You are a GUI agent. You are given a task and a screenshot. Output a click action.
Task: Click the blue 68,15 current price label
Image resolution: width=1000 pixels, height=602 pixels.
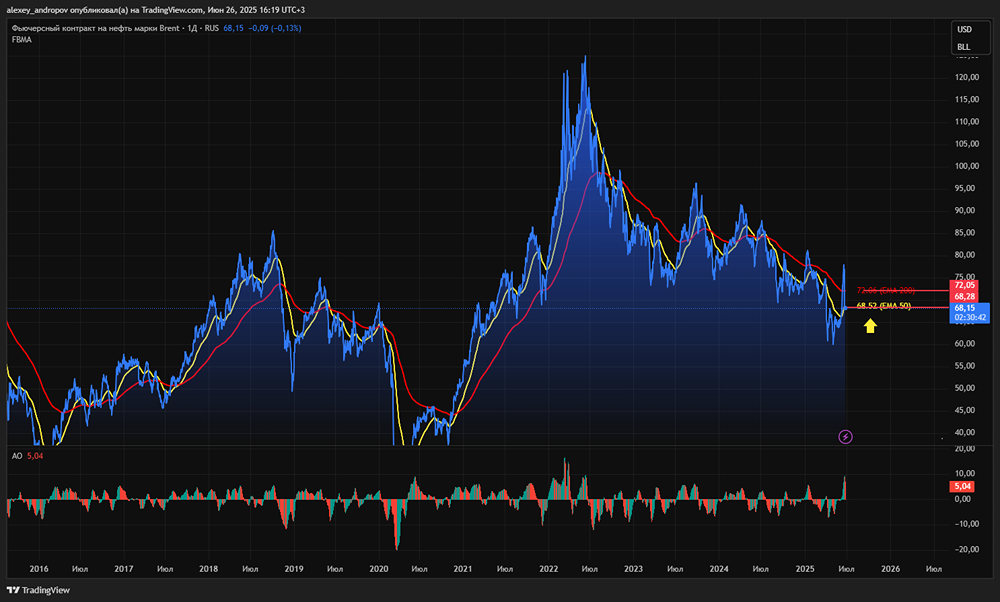pyautogui.click(x=964, y=308)
